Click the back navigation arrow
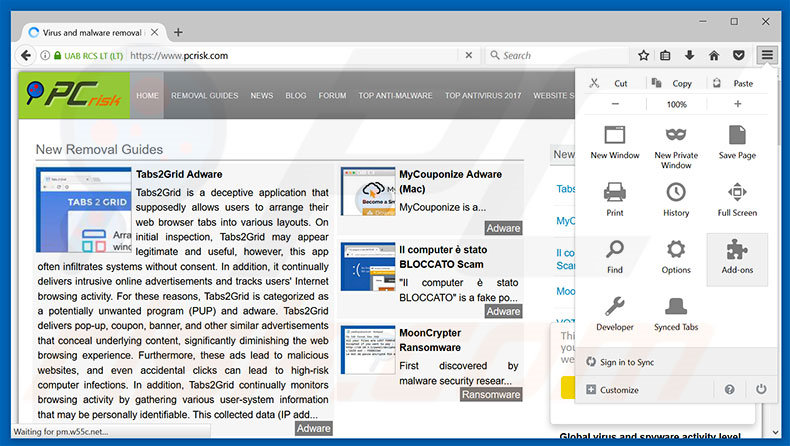The image size is (790, 446). pos(26,55)
